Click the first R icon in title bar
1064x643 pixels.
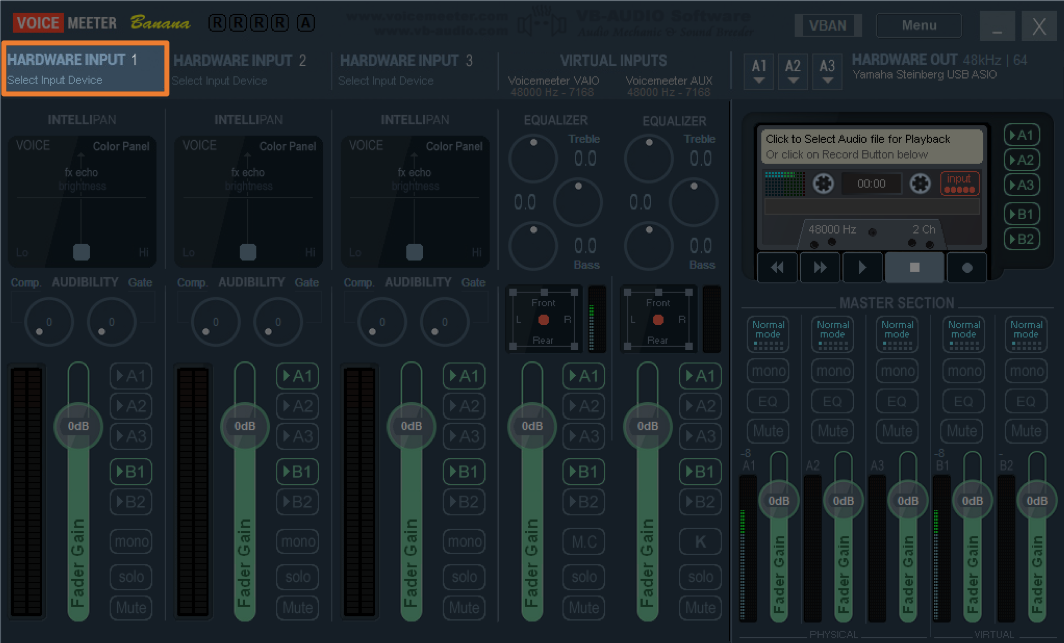[x=217, y=24]
